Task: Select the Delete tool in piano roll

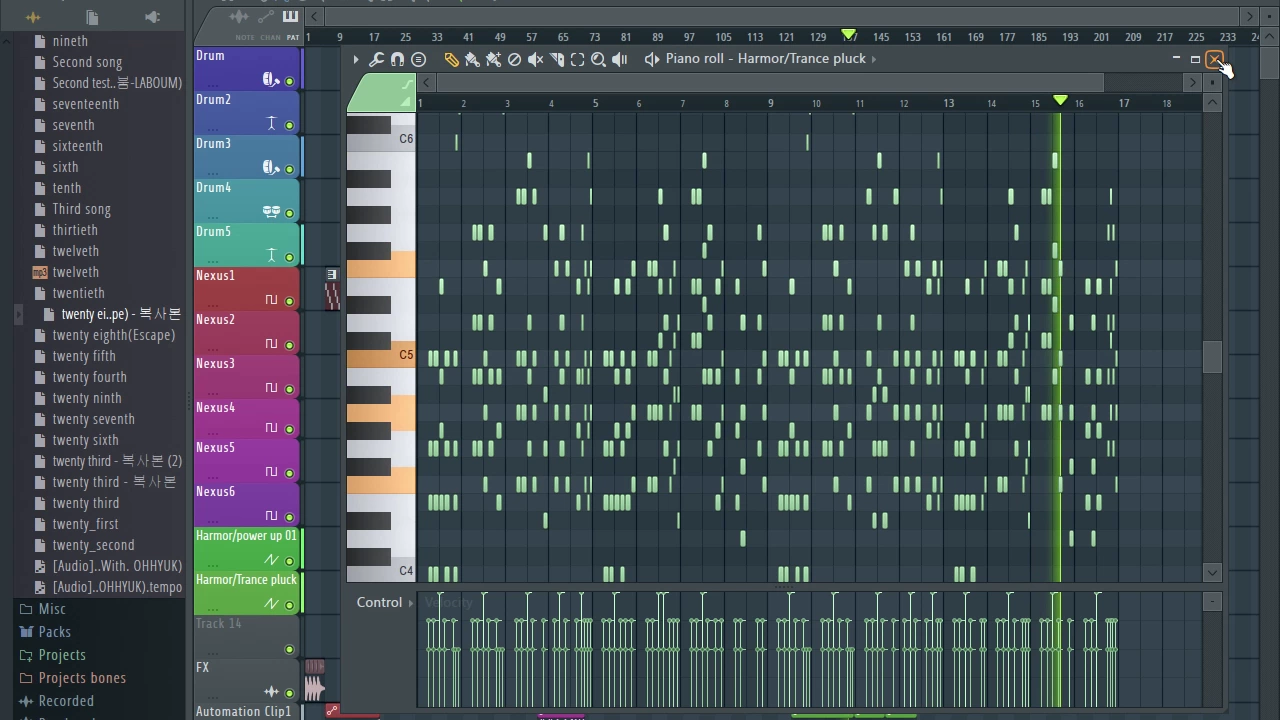Action: 514,60
